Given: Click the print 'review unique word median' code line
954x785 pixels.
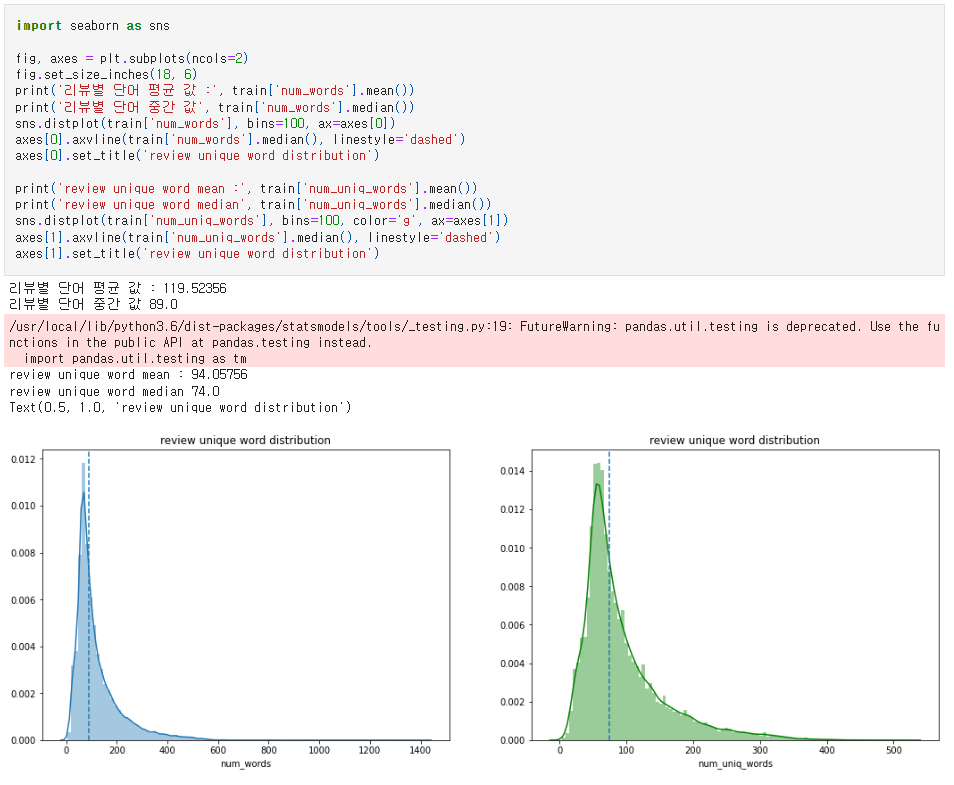Looking at the screenshot, I should coord(253,204).
